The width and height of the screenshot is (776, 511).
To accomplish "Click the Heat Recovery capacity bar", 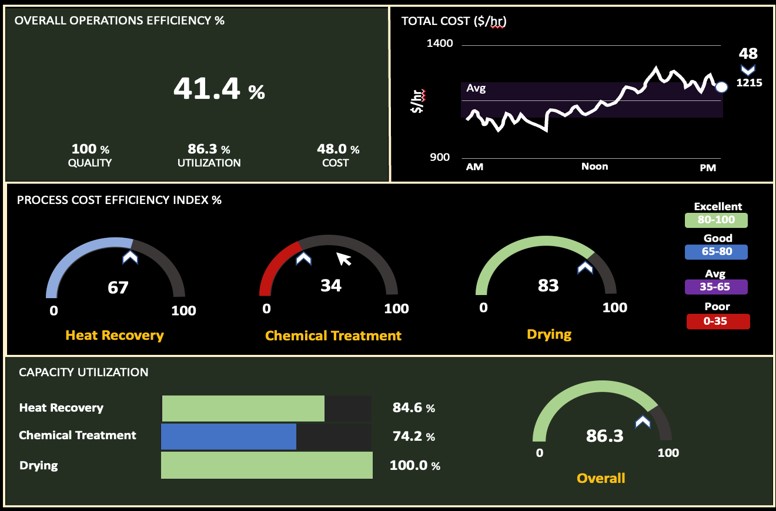I will coord(243,408).
